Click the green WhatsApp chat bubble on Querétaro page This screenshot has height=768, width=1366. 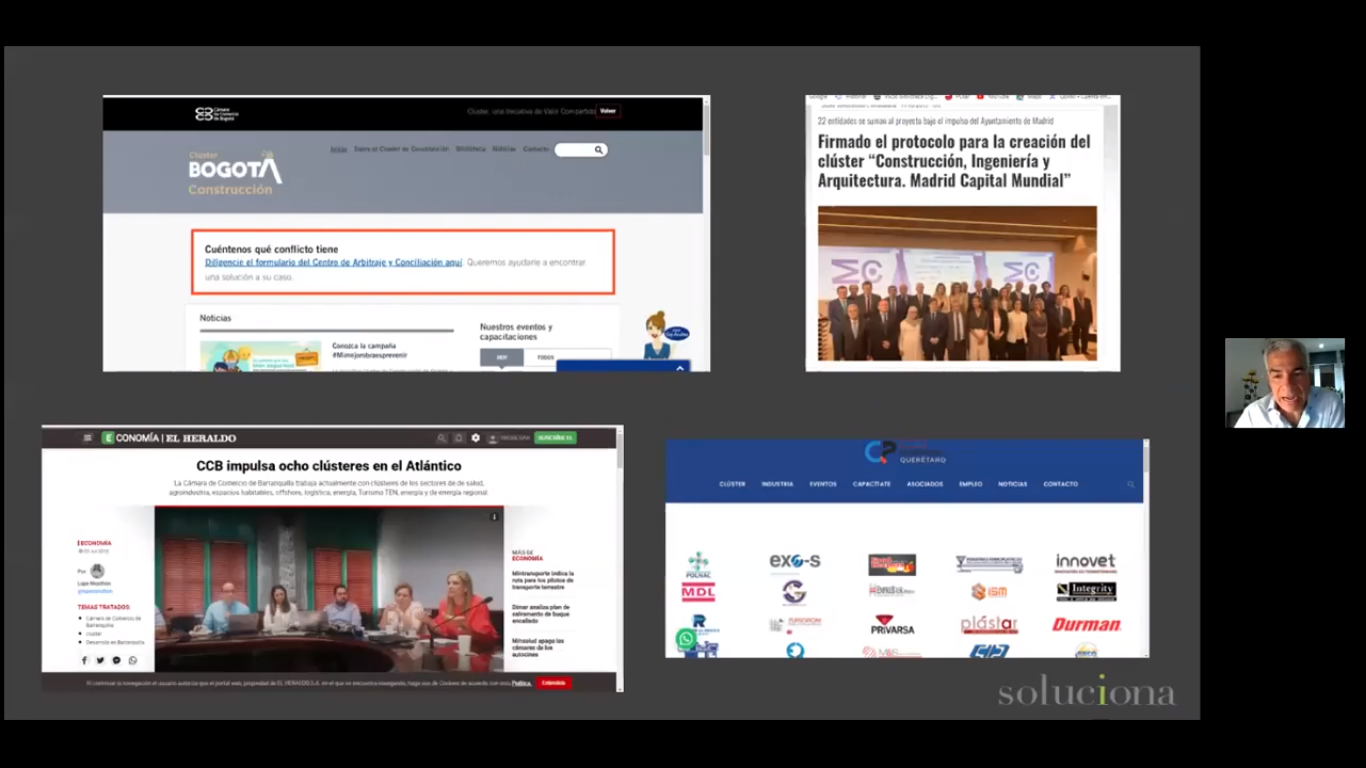pyautogui.click(x=686, y=639)
